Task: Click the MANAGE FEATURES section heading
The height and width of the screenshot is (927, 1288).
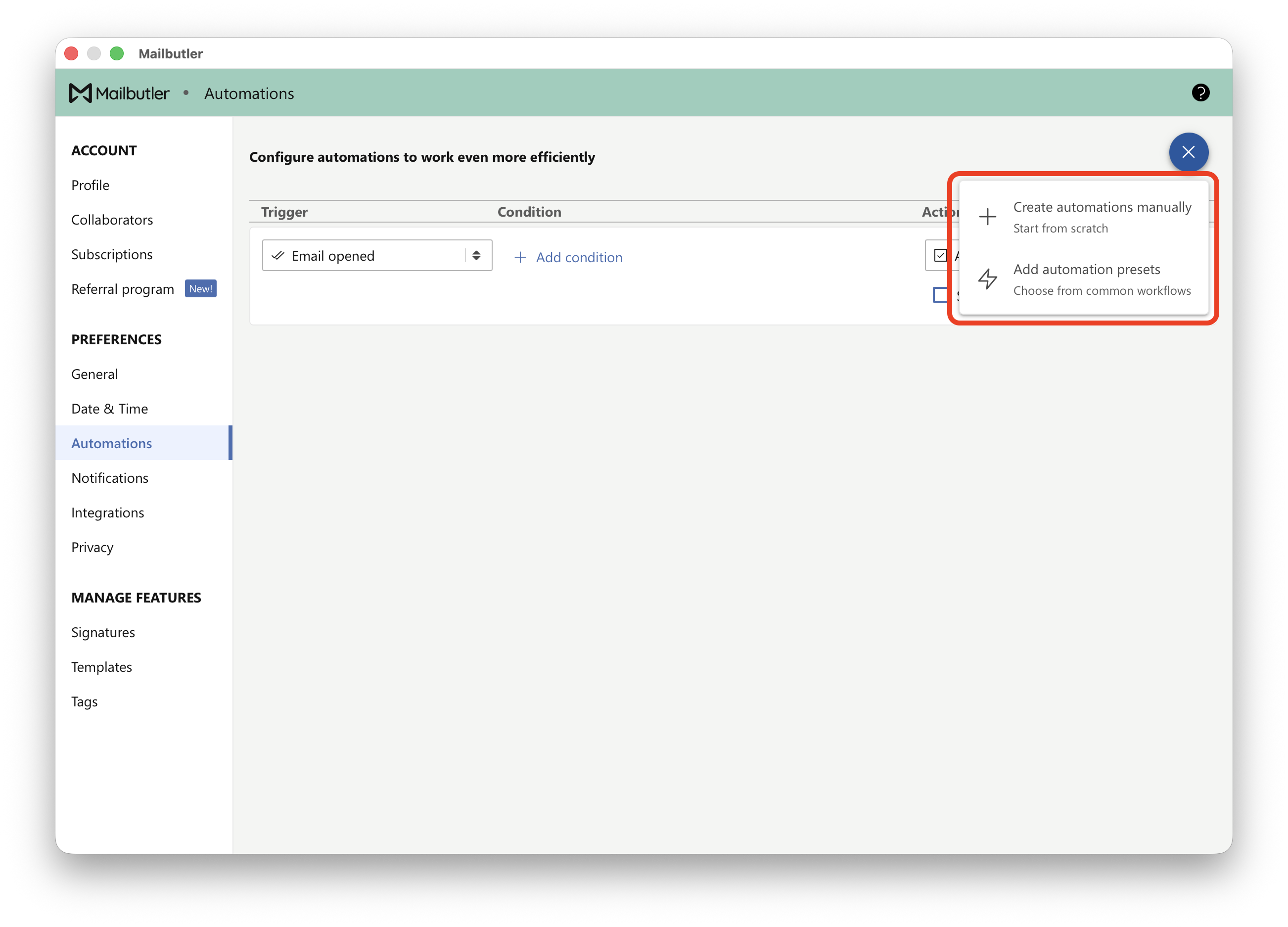Action: coord(137,598)
